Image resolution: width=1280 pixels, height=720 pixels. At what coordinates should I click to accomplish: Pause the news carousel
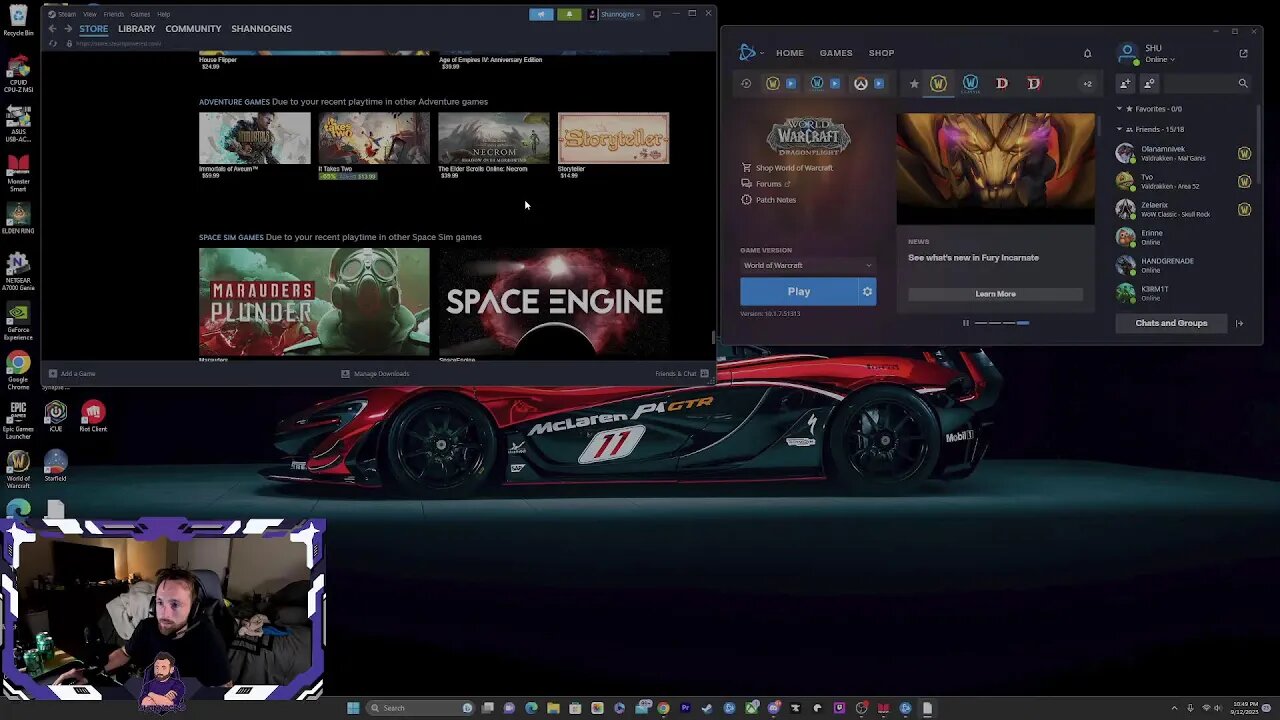pyautogui.click(x=965, y=323)
